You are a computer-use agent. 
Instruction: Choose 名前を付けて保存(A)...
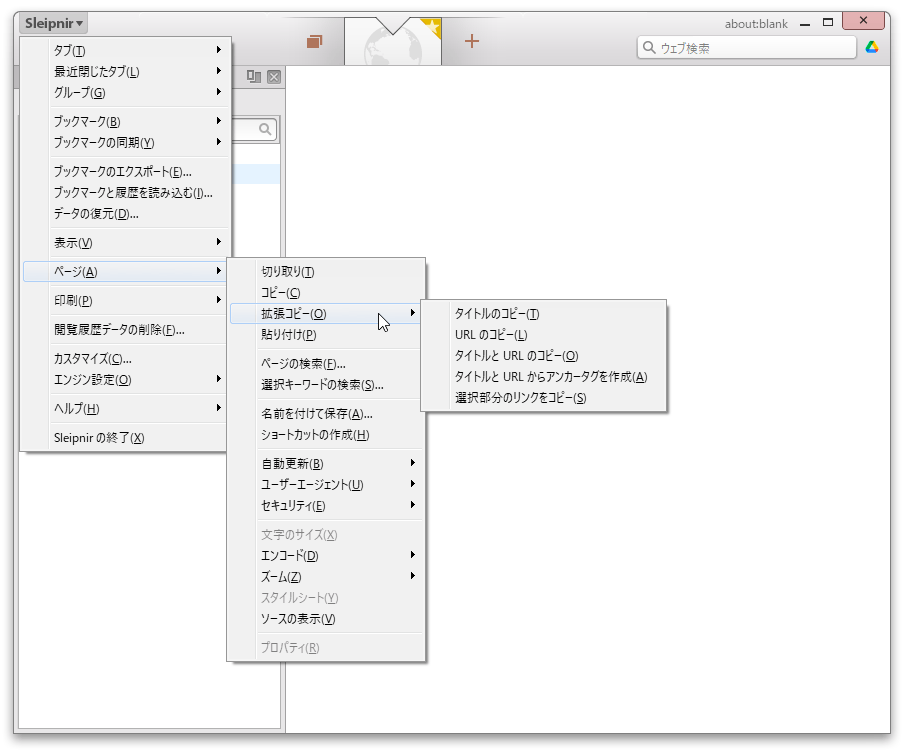point(326,413)
